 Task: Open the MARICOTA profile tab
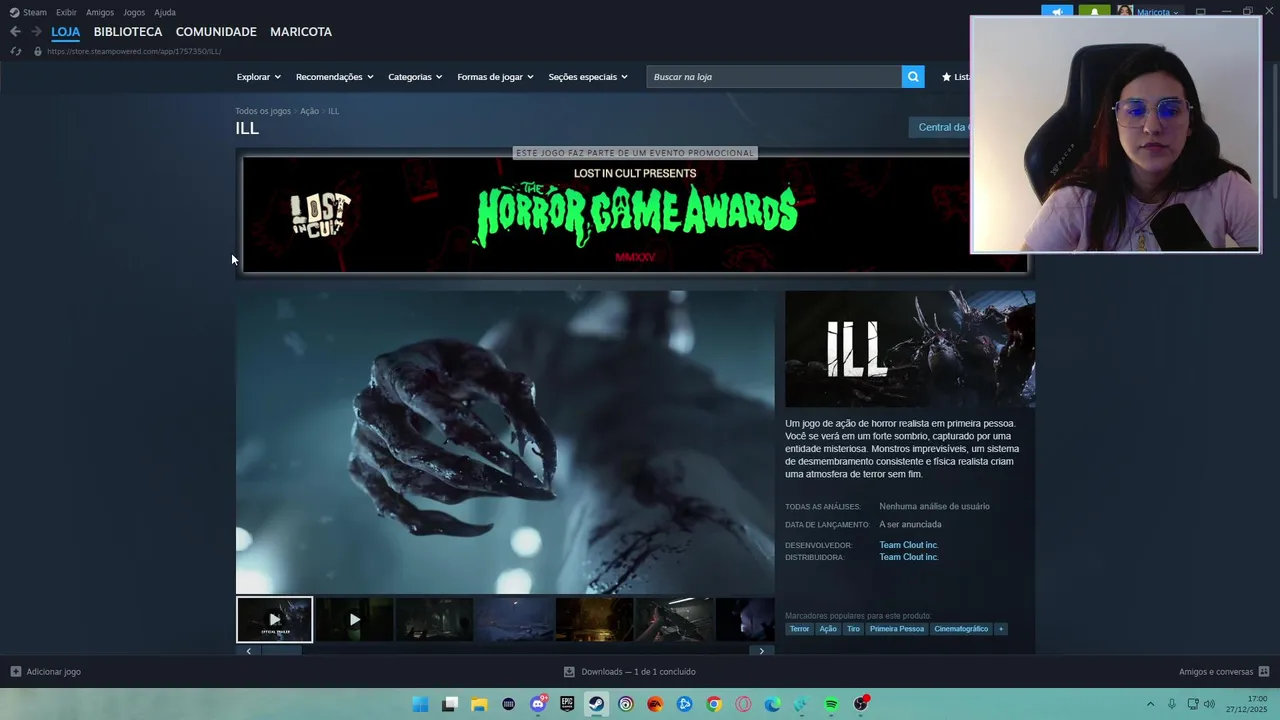click(301, 32)
